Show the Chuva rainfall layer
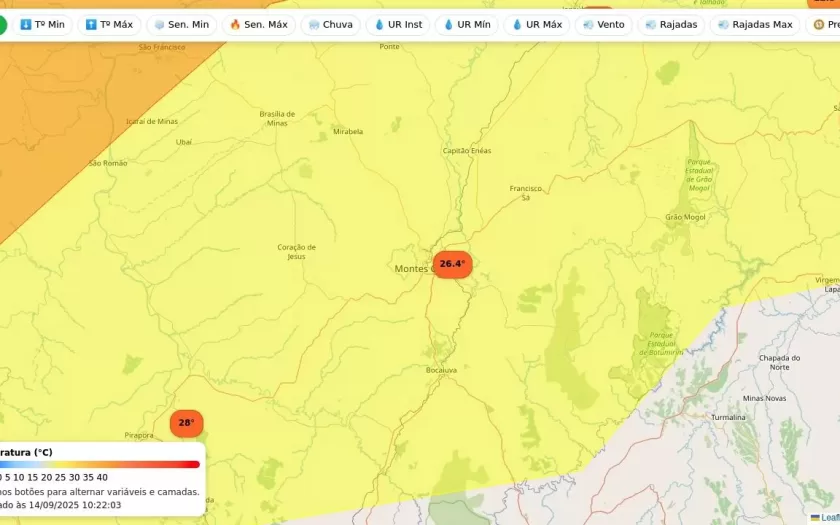840x525 pixels. coord(330,24)
